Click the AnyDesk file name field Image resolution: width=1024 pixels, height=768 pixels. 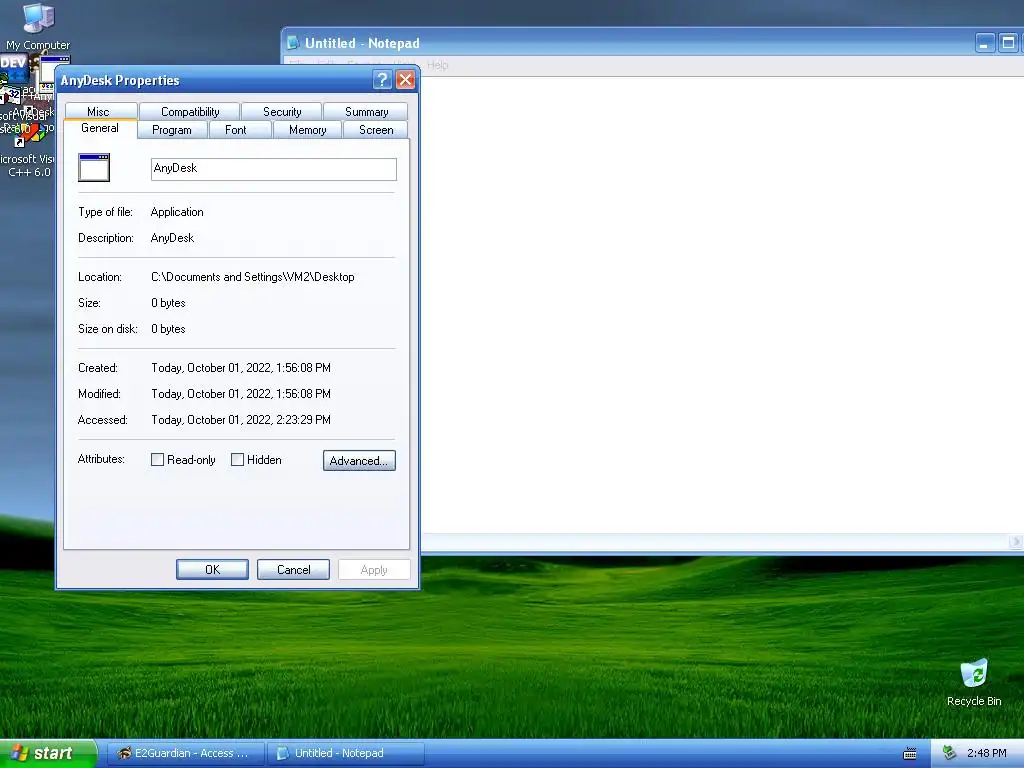tap(274, 169)
